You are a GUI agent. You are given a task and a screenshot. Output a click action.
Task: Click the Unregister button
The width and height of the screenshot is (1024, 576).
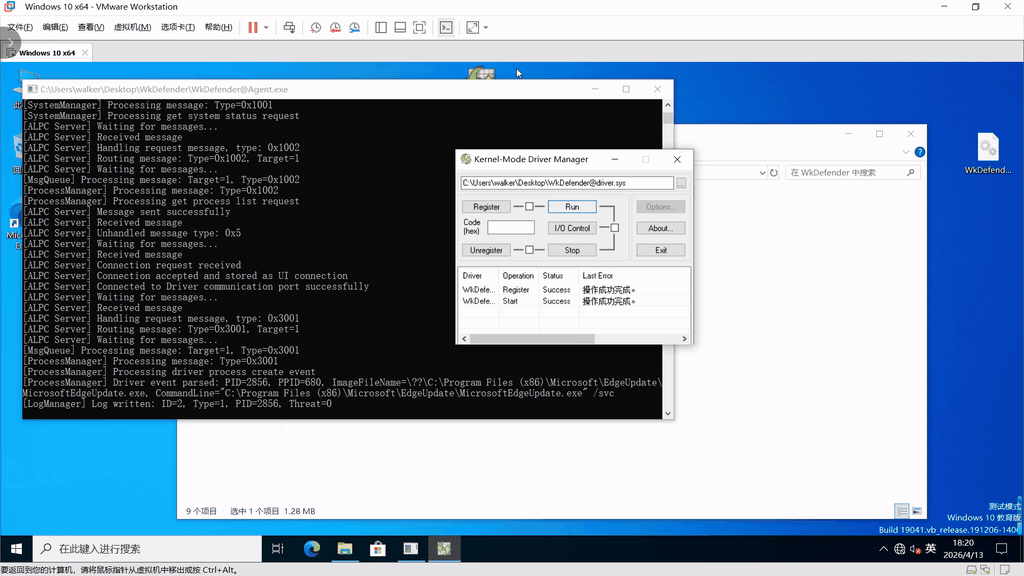[x=487, y=250]
